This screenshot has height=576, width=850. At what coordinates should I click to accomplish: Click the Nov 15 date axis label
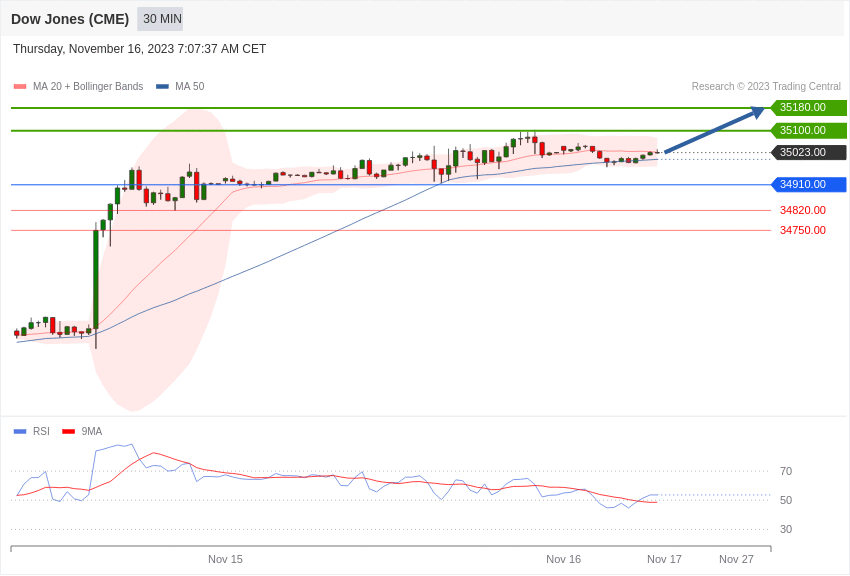pyautogui.click(x=226, y=559)
